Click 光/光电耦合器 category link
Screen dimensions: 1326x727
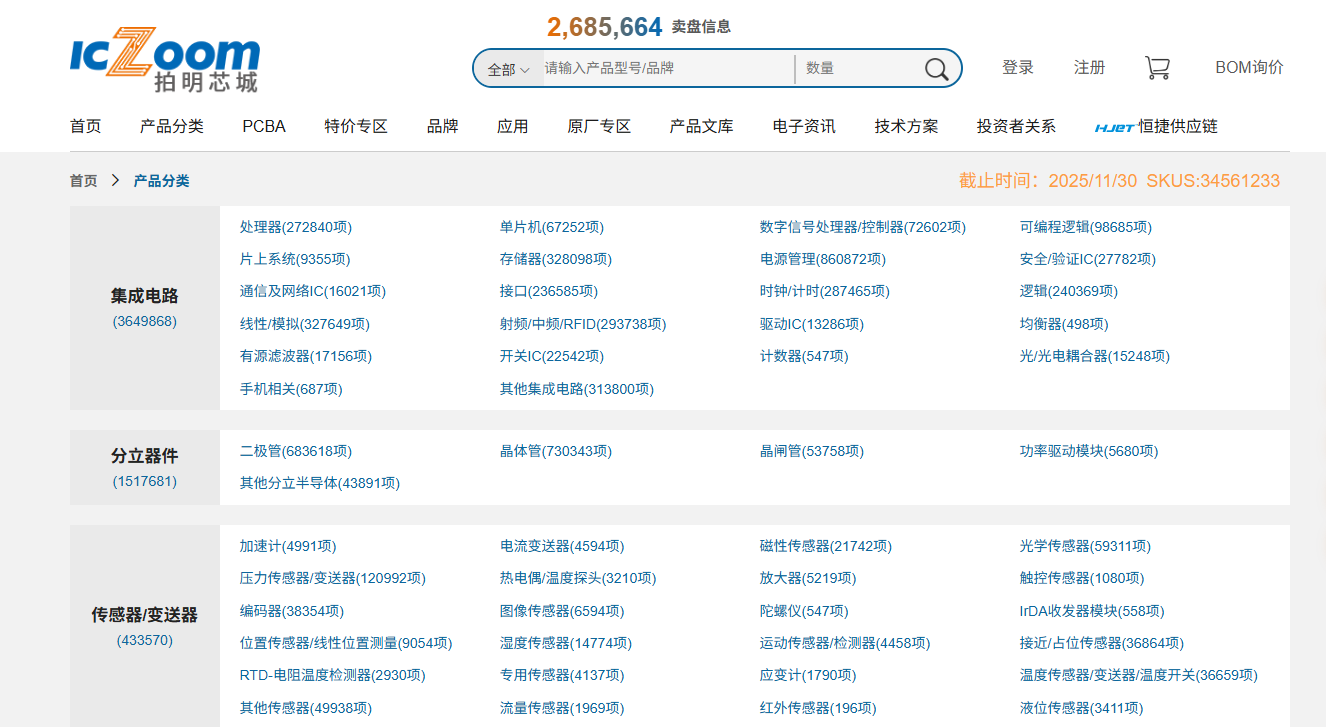pos(1095,356)
